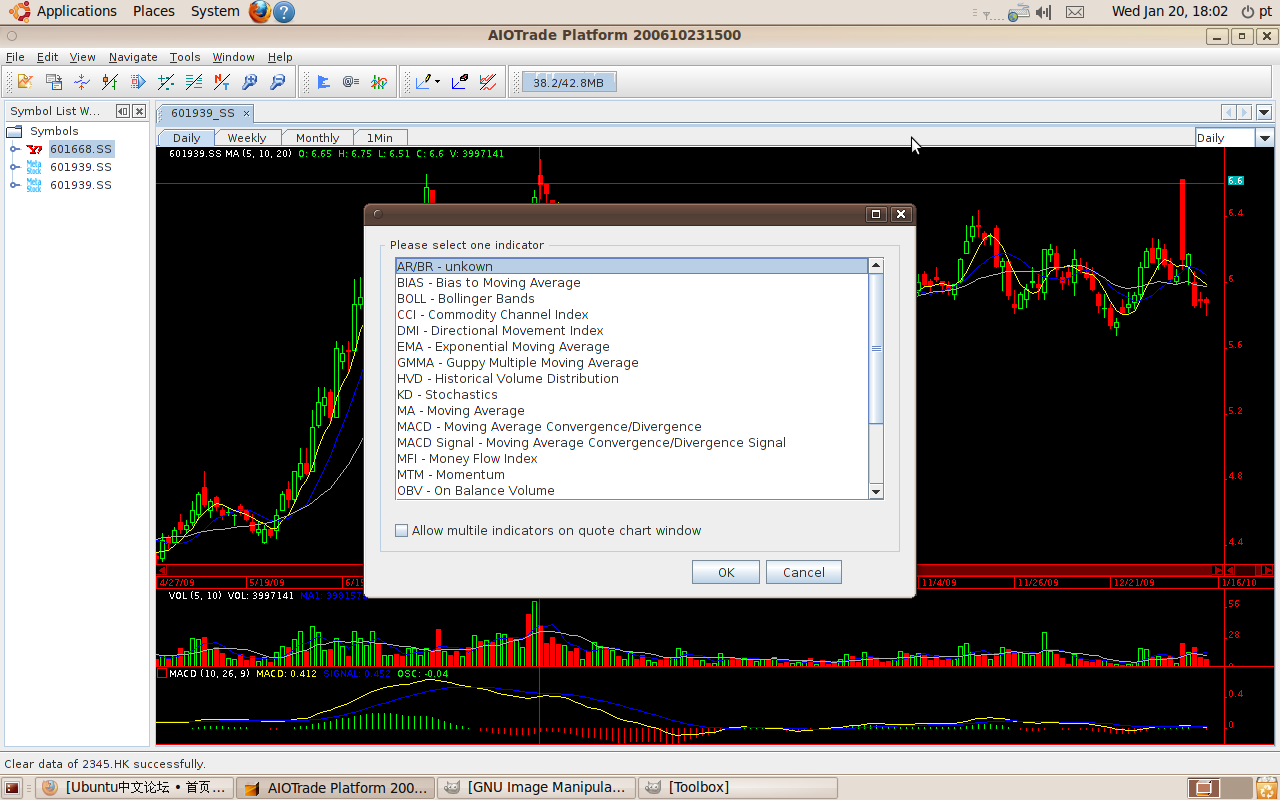Click the zoom in magnifier toolbar icon

point(250,82)
